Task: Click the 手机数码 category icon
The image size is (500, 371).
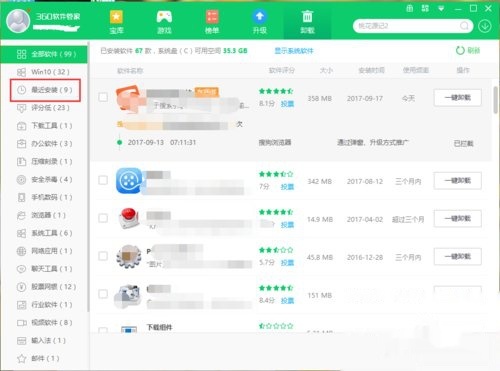Action: click(x=21, y=197)
